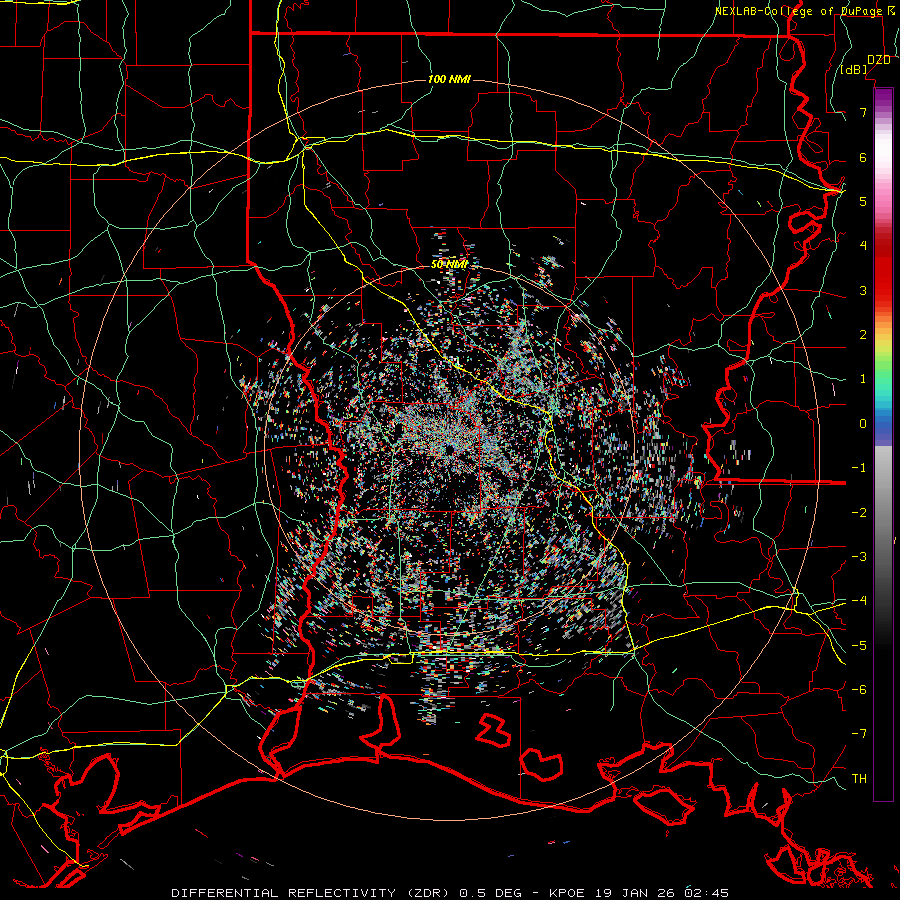Click the "4" value on the dB scale
Screen dimensions: 900x900
coord(863,246)
